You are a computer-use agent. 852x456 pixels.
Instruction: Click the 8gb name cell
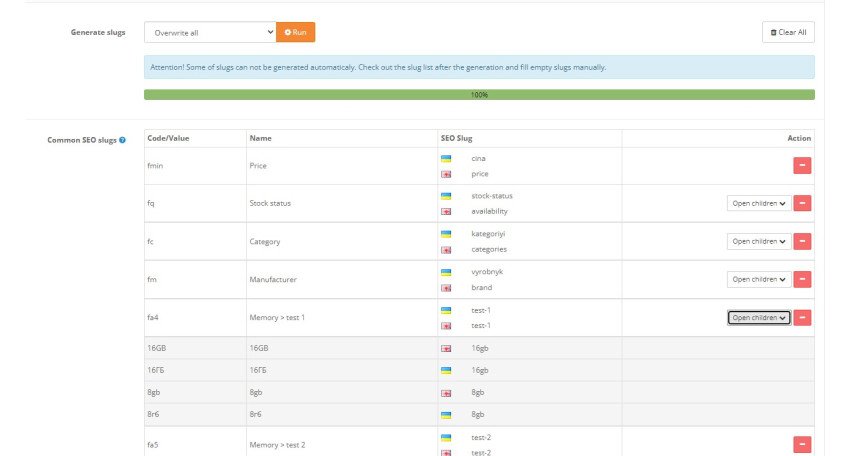342,392
